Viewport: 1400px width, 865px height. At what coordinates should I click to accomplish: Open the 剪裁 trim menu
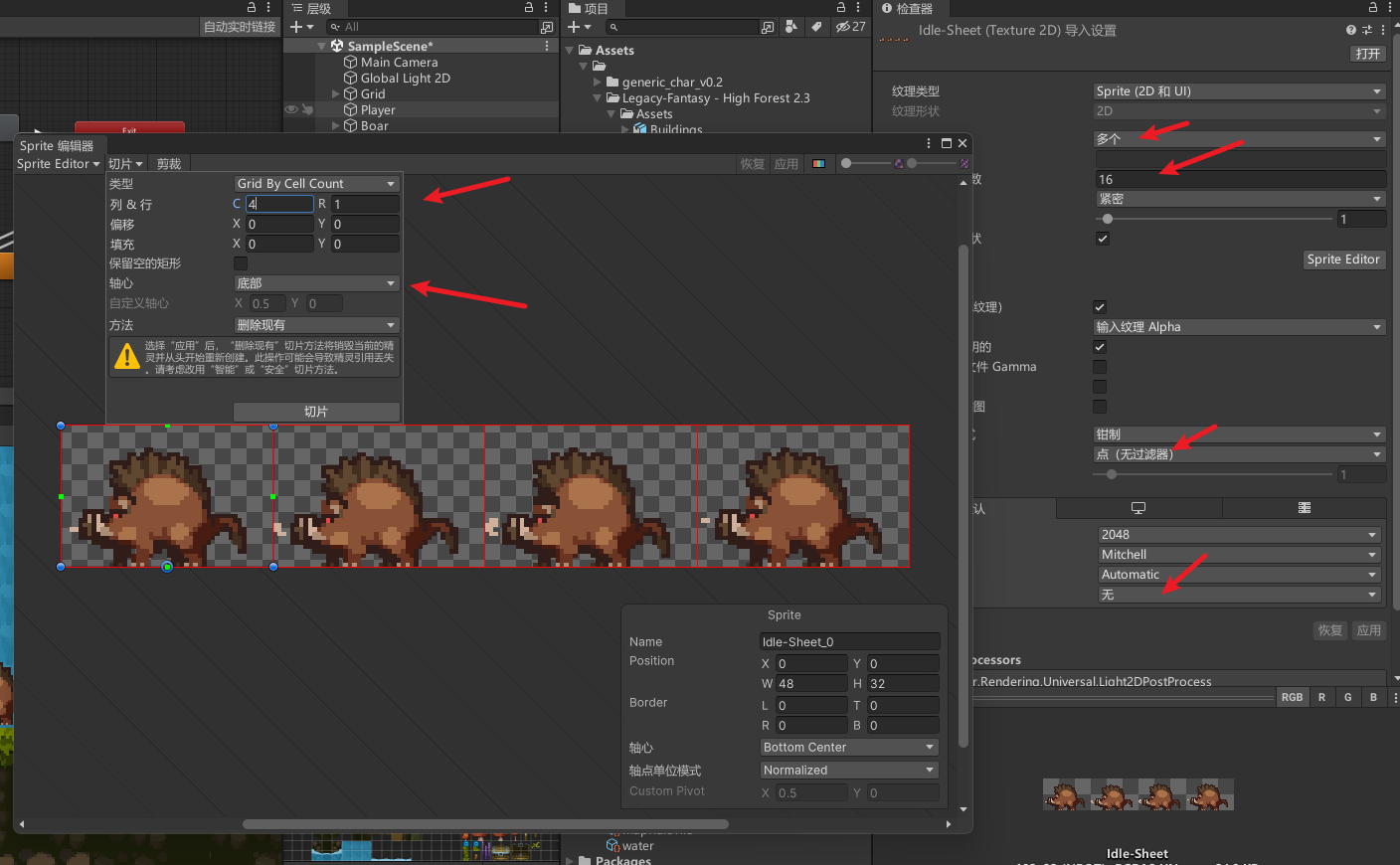click(169, 164)
